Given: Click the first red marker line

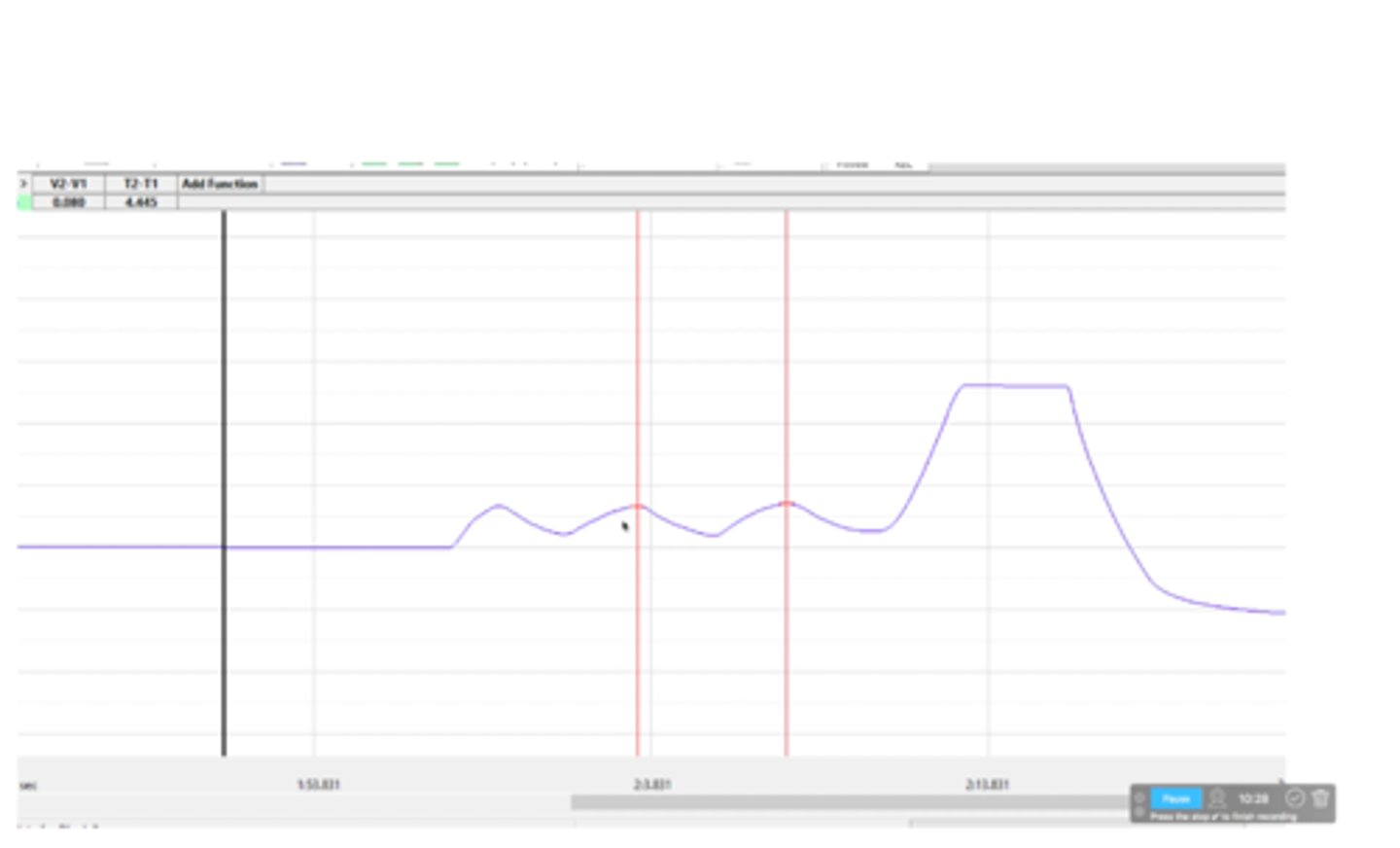Looking at the screenshot, I should [x=638, y=482].
